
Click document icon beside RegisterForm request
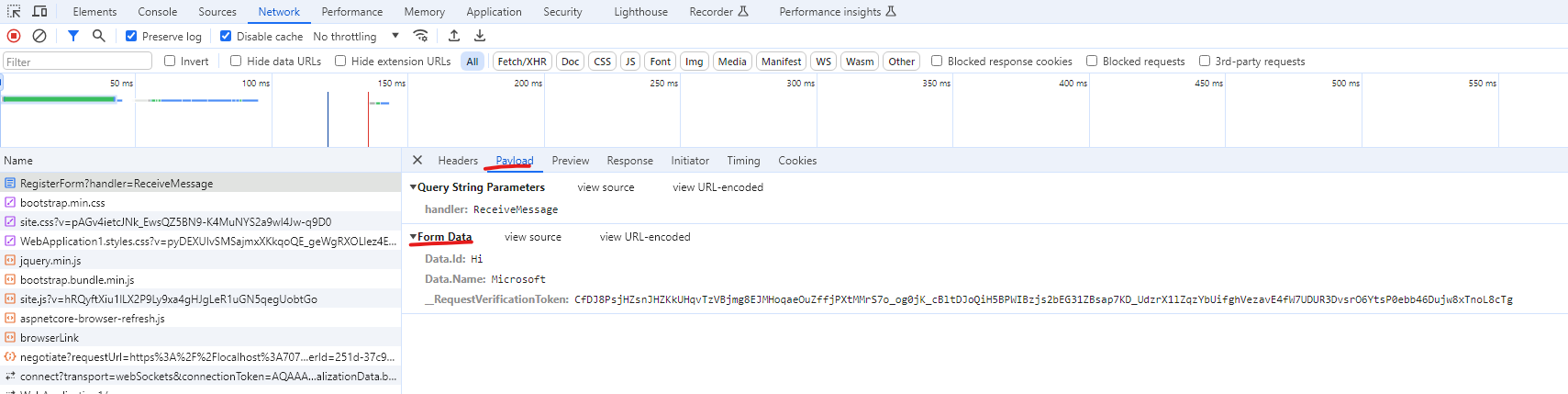point(10,183)
